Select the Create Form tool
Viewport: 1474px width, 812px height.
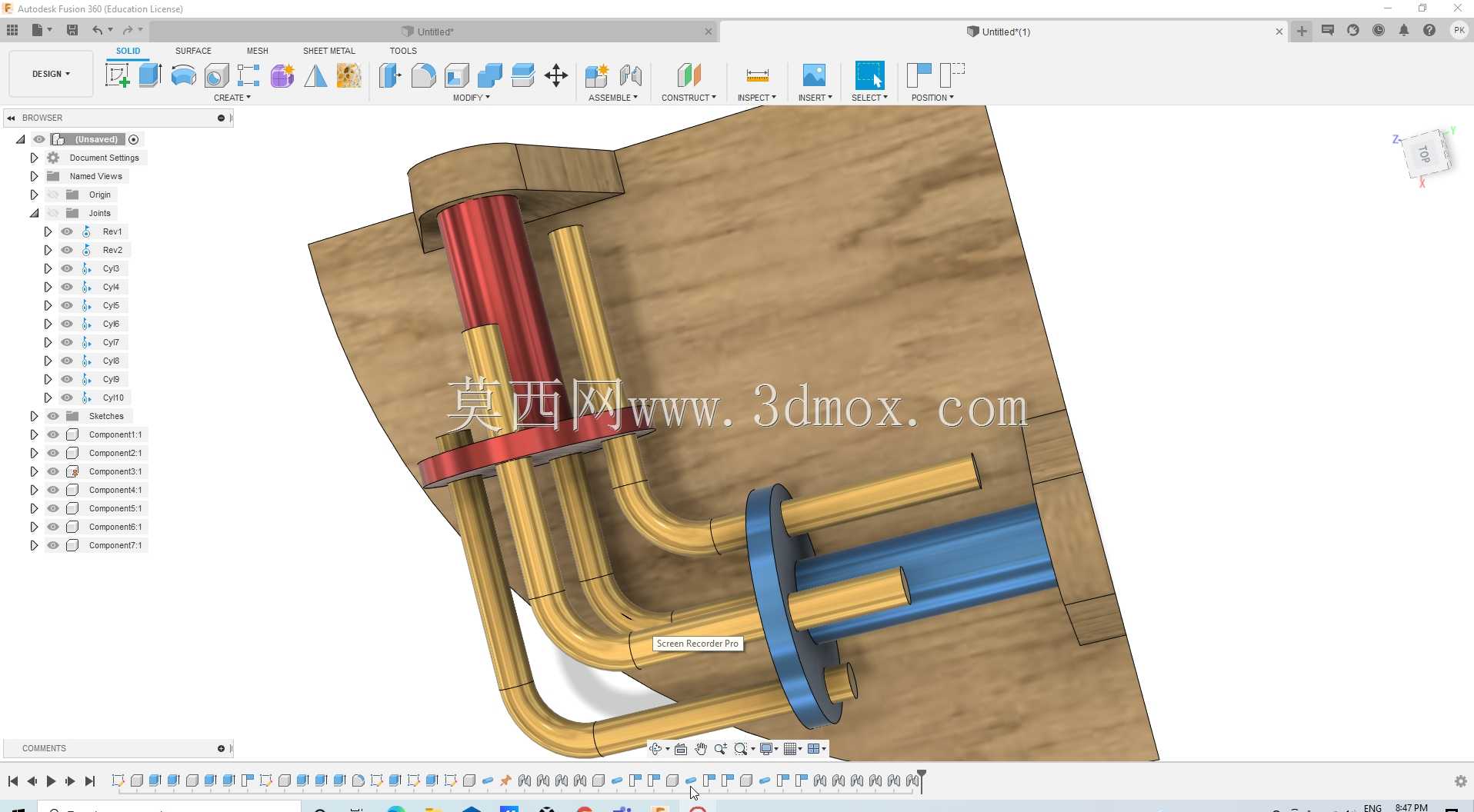tap(282, 75)
